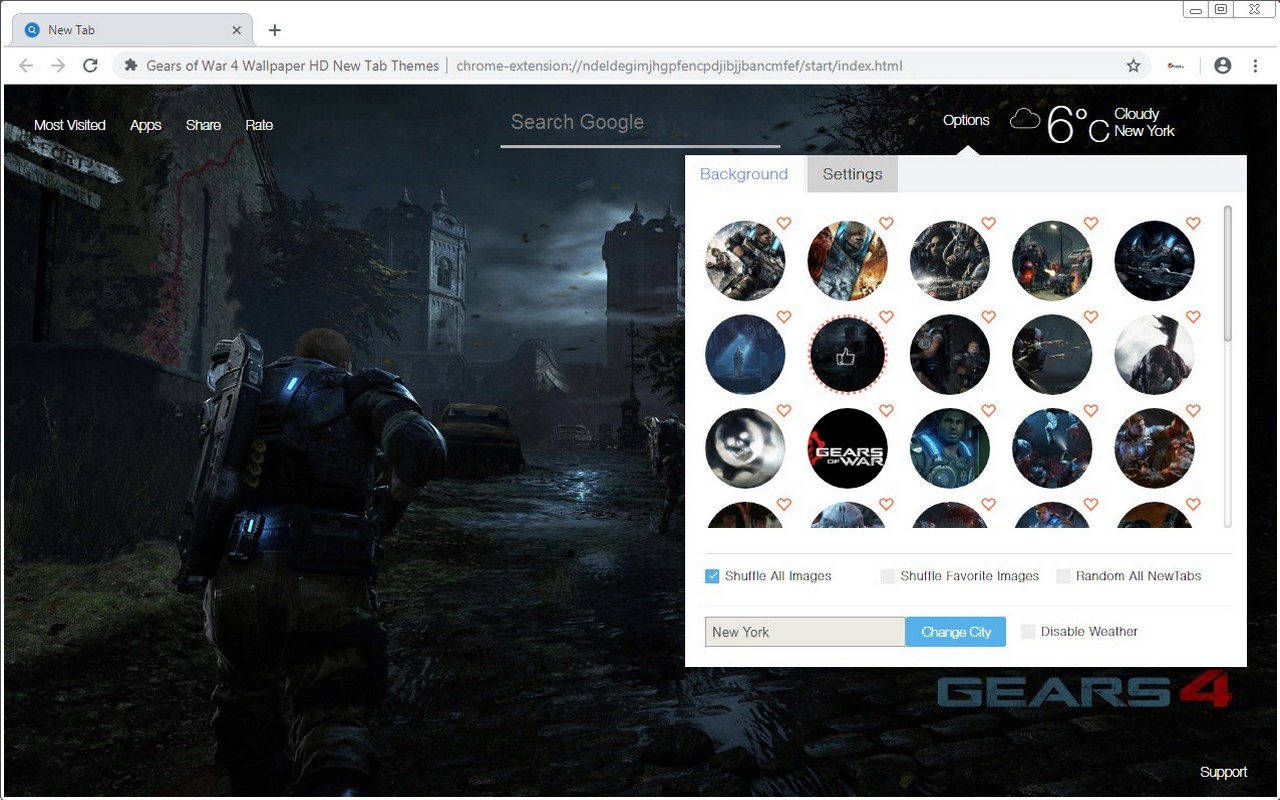The width and height of the screenshot is (1280, 800).
Task: Open Most Visited menu
Action: [x=70, y=125]
